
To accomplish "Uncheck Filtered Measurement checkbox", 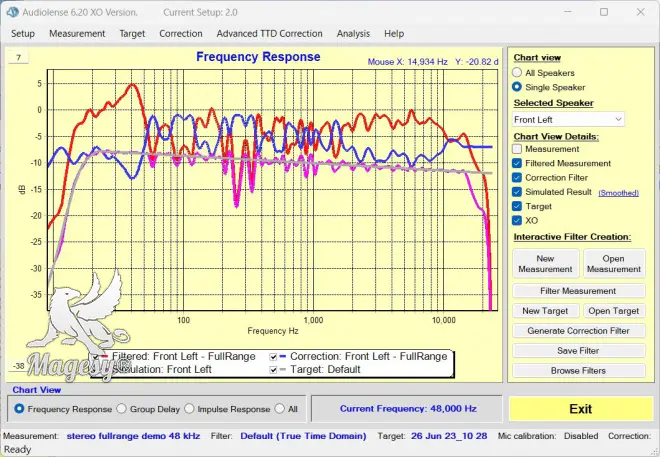I will (517, 163).
